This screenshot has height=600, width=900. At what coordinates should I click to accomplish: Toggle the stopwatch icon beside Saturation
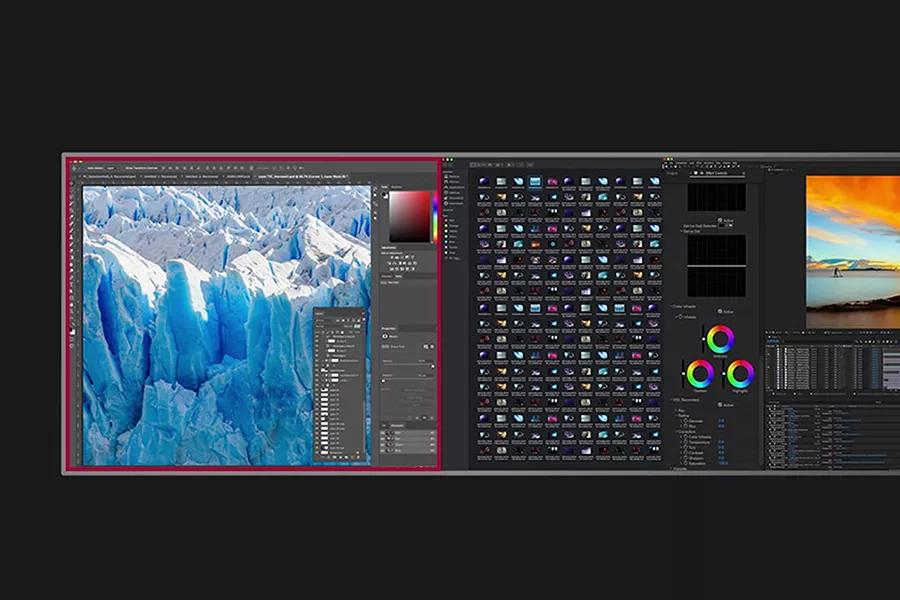686,462
